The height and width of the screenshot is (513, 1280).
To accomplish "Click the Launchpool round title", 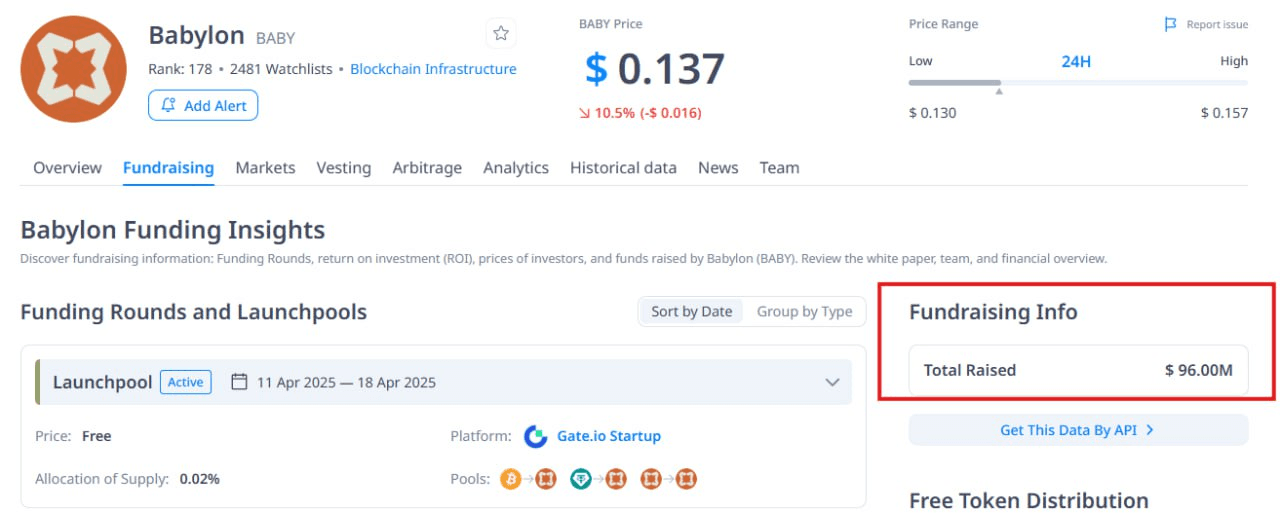I will pyautogui.click(x=102, y=382).
